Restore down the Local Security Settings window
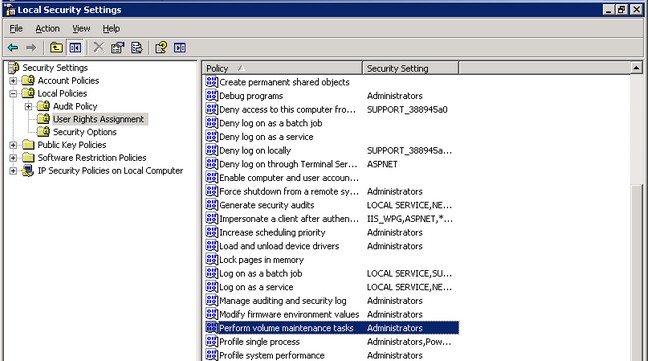The width and height of the screenshot is (648, 361). point(622,10)
